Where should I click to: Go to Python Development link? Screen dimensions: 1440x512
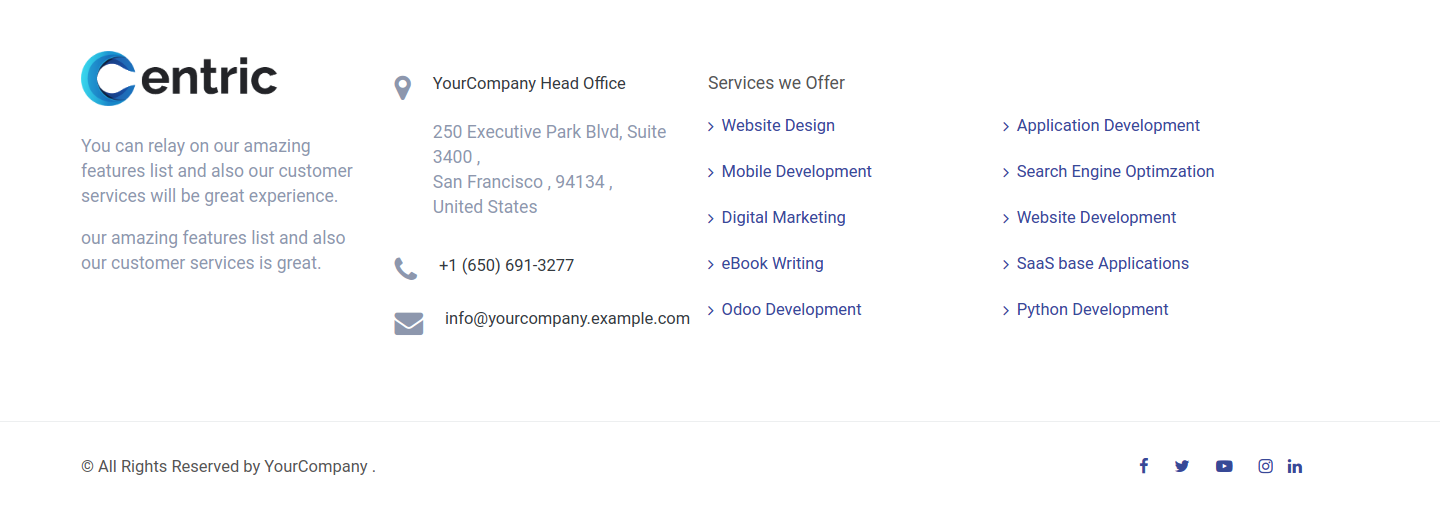(1093, 310)
